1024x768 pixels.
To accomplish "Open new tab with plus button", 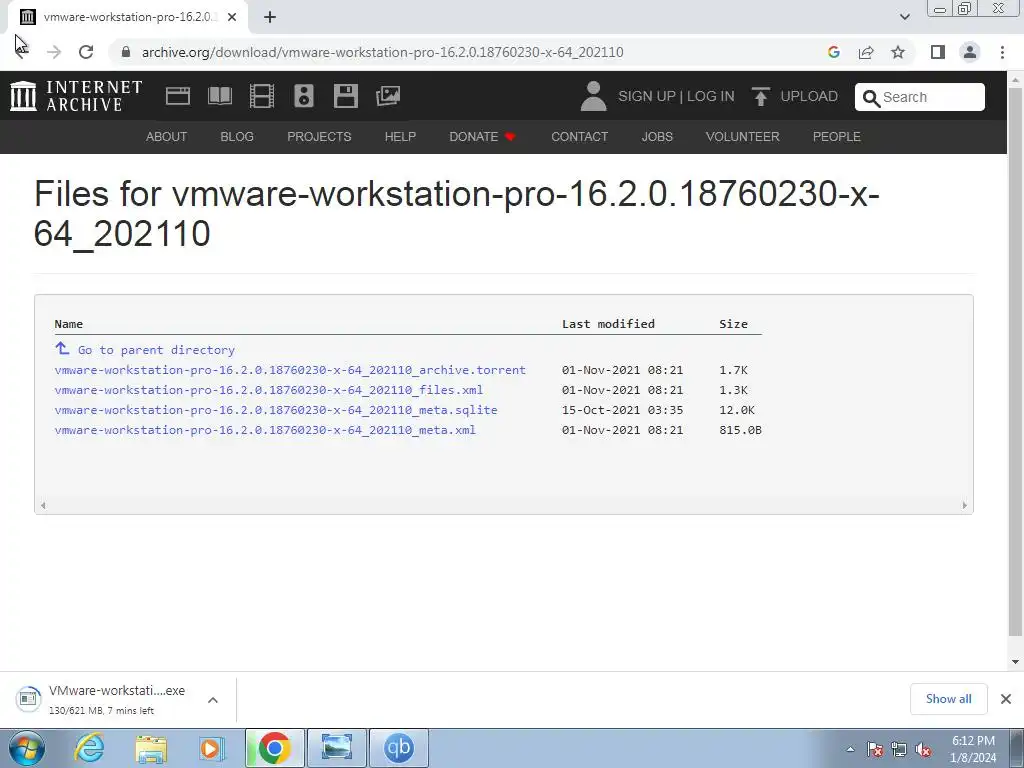I will pyautogui.click(x=270, y=17).
